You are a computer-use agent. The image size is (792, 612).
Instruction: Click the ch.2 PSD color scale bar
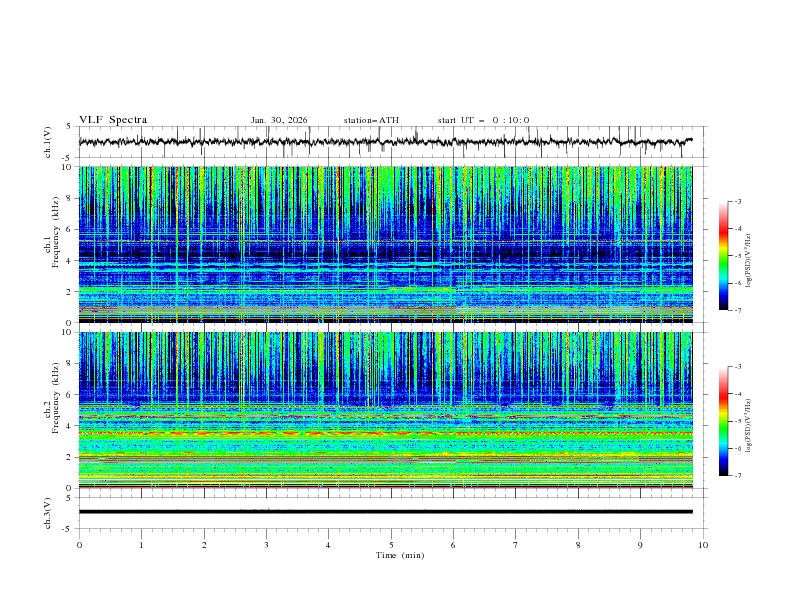pos(724,421)
